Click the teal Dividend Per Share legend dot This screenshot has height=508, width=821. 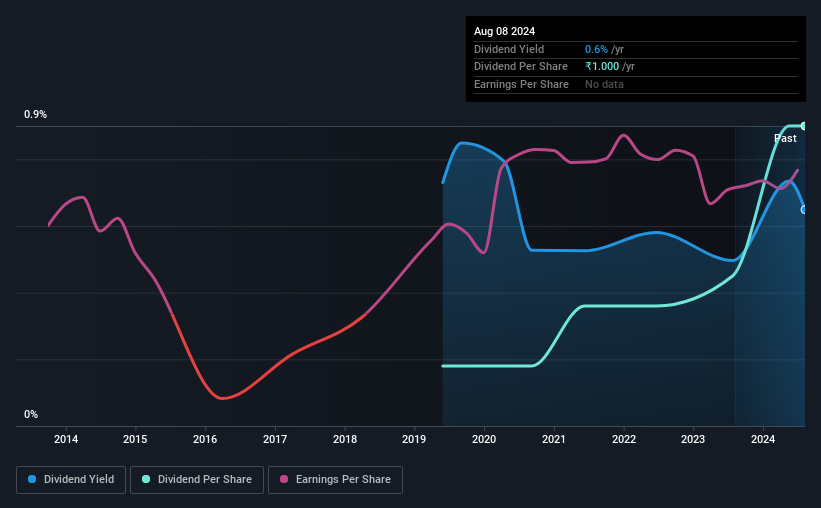coord(146,479)
